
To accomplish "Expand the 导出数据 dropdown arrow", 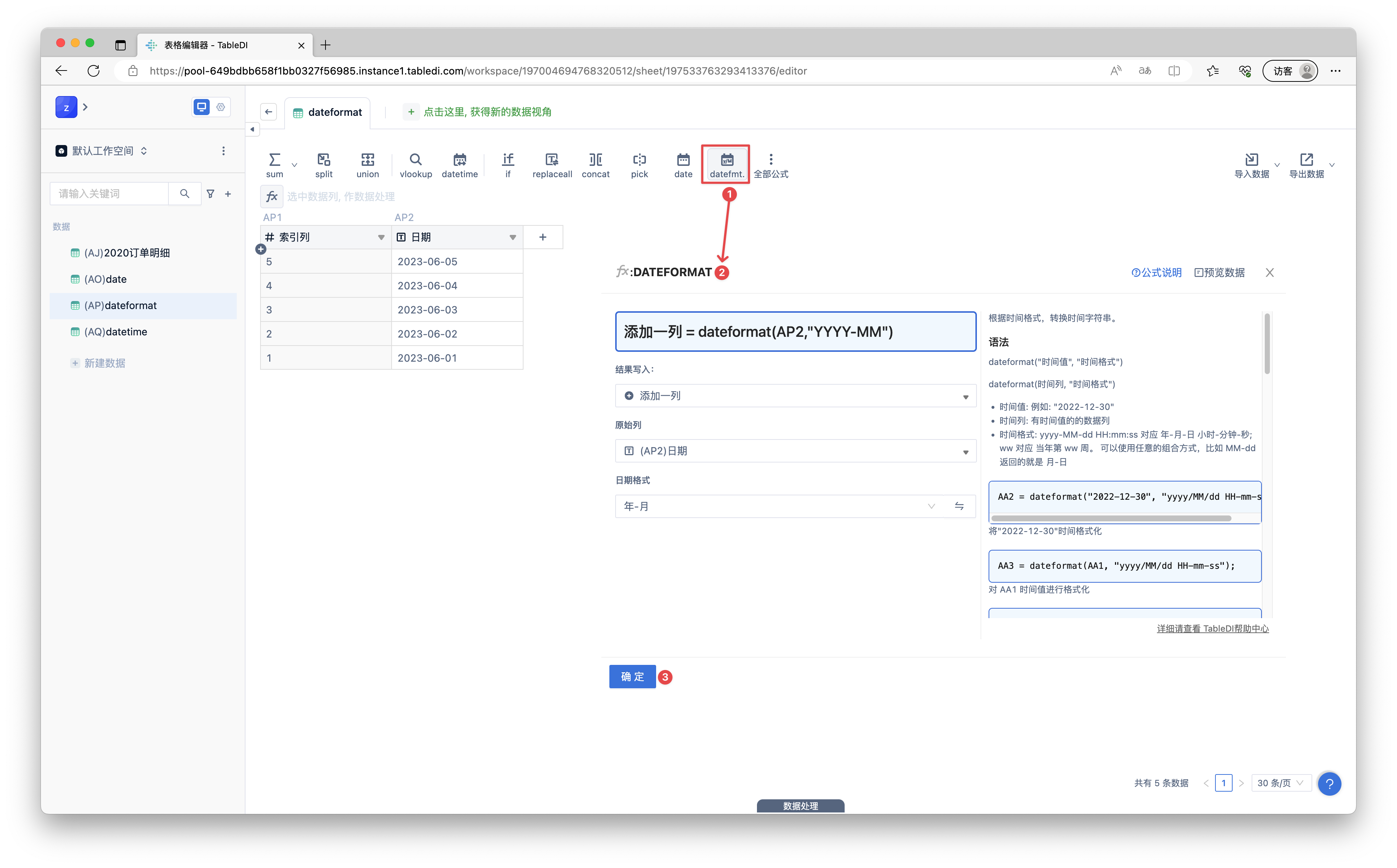I will pos(1332,165).
